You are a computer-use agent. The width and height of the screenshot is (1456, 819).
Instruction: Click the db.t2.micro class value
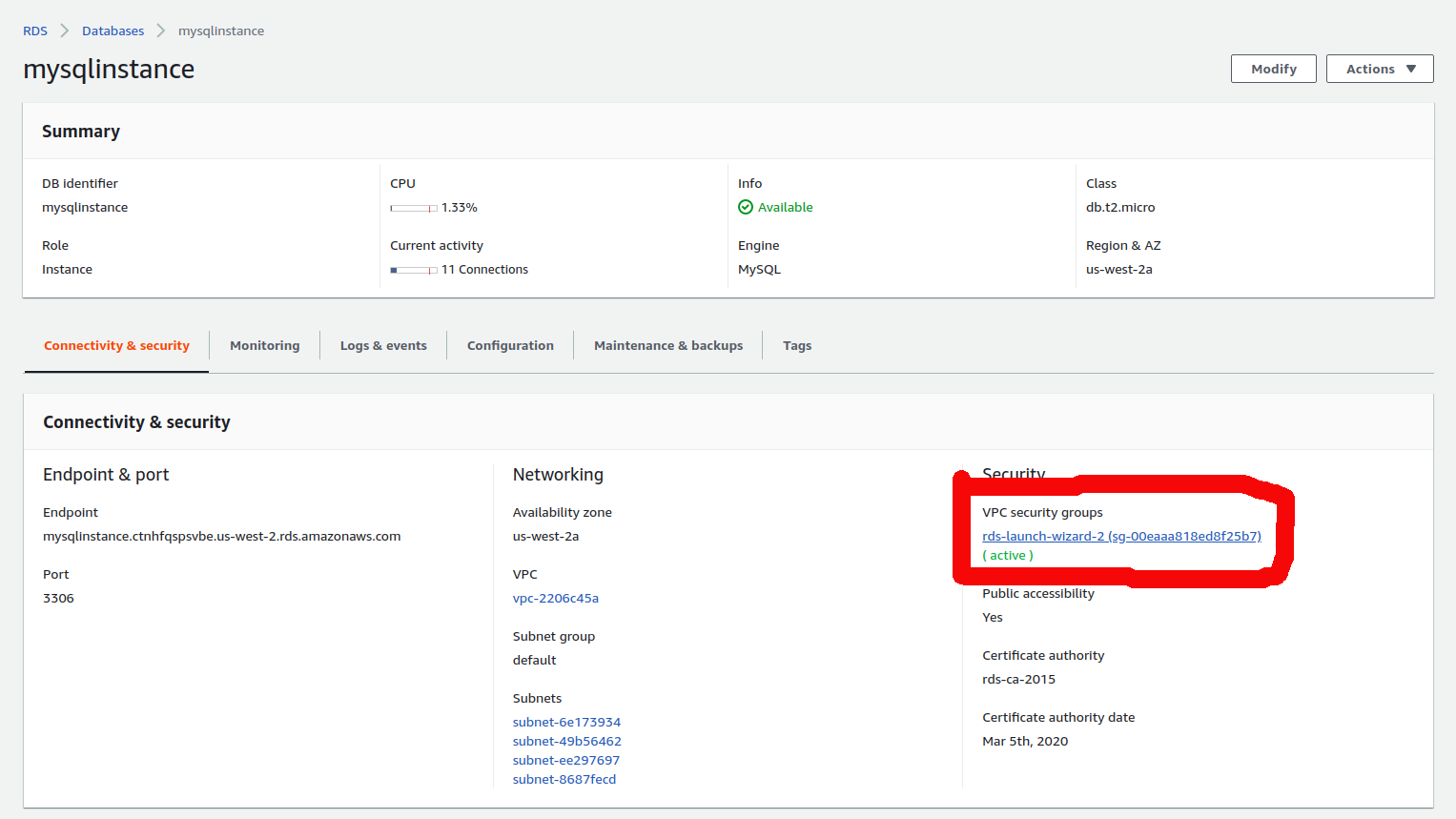click(1120, 207)
